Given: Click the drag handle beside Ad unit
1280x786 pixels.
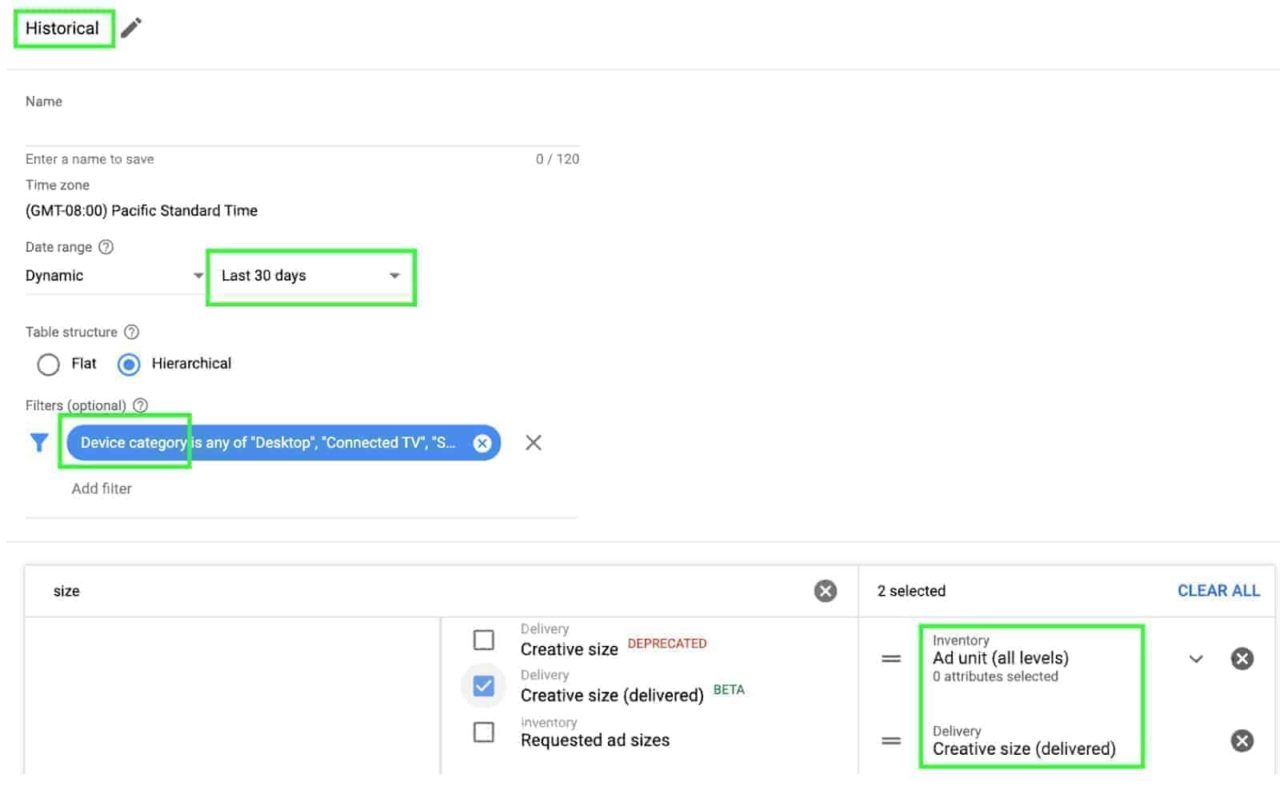Looking at the screenshot, I should [890, 658].
